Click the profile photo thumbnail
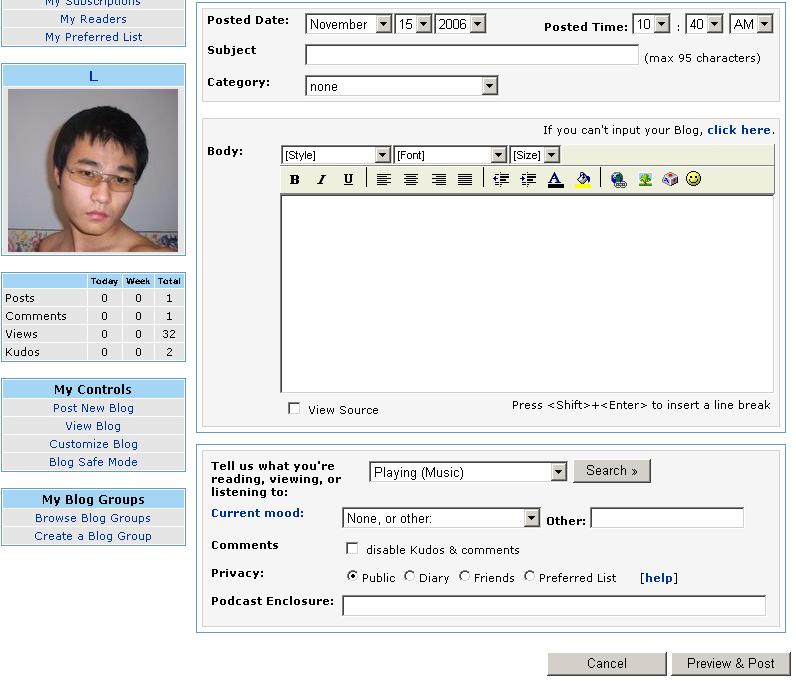The height and width of the screenshot is (681, 796). pos(93,170)
